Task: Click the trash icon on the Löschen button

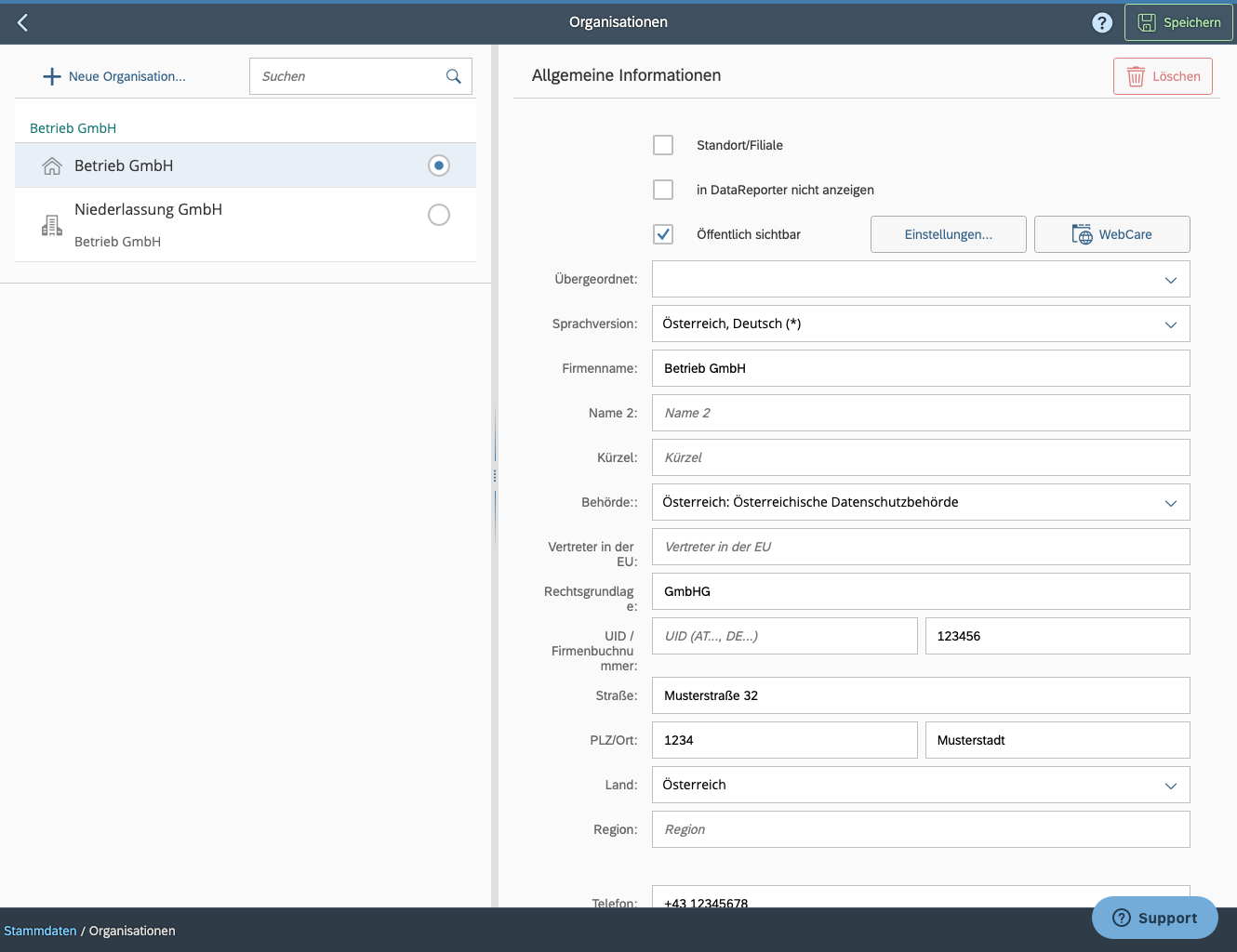Action: click(x=1136, y=76)
